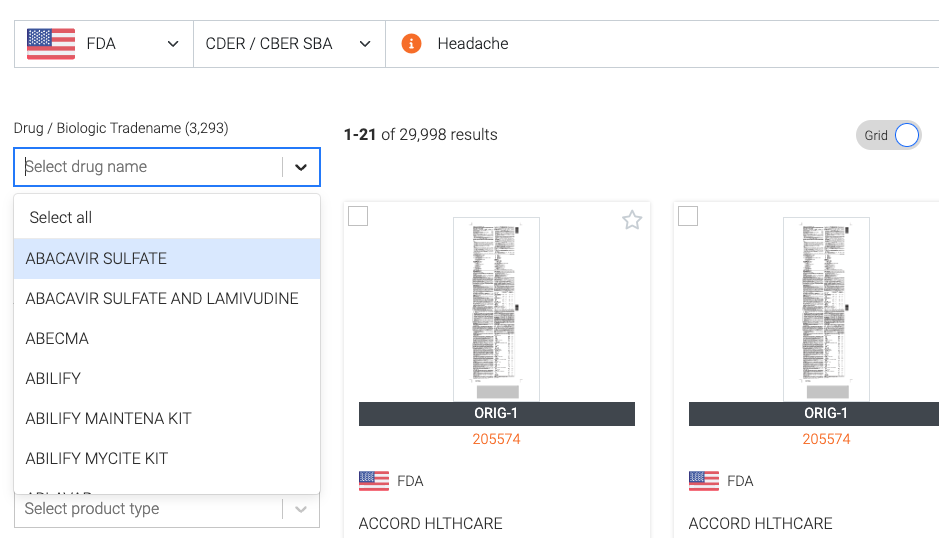The height and width of the screenshot is (538, 939).
Task: Click the flag icon on first card
Action: (374, 481)
